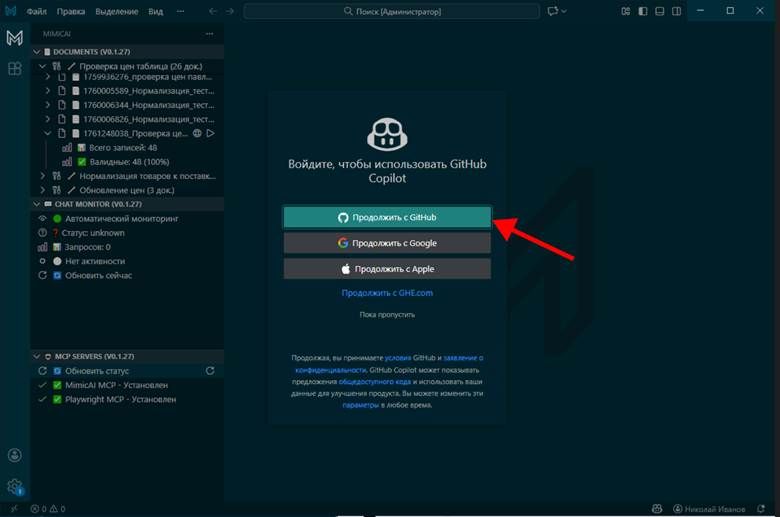Click the remote connection status bar icon
The height and width of the screenshot is (517, 780).
tap(13, 509)
